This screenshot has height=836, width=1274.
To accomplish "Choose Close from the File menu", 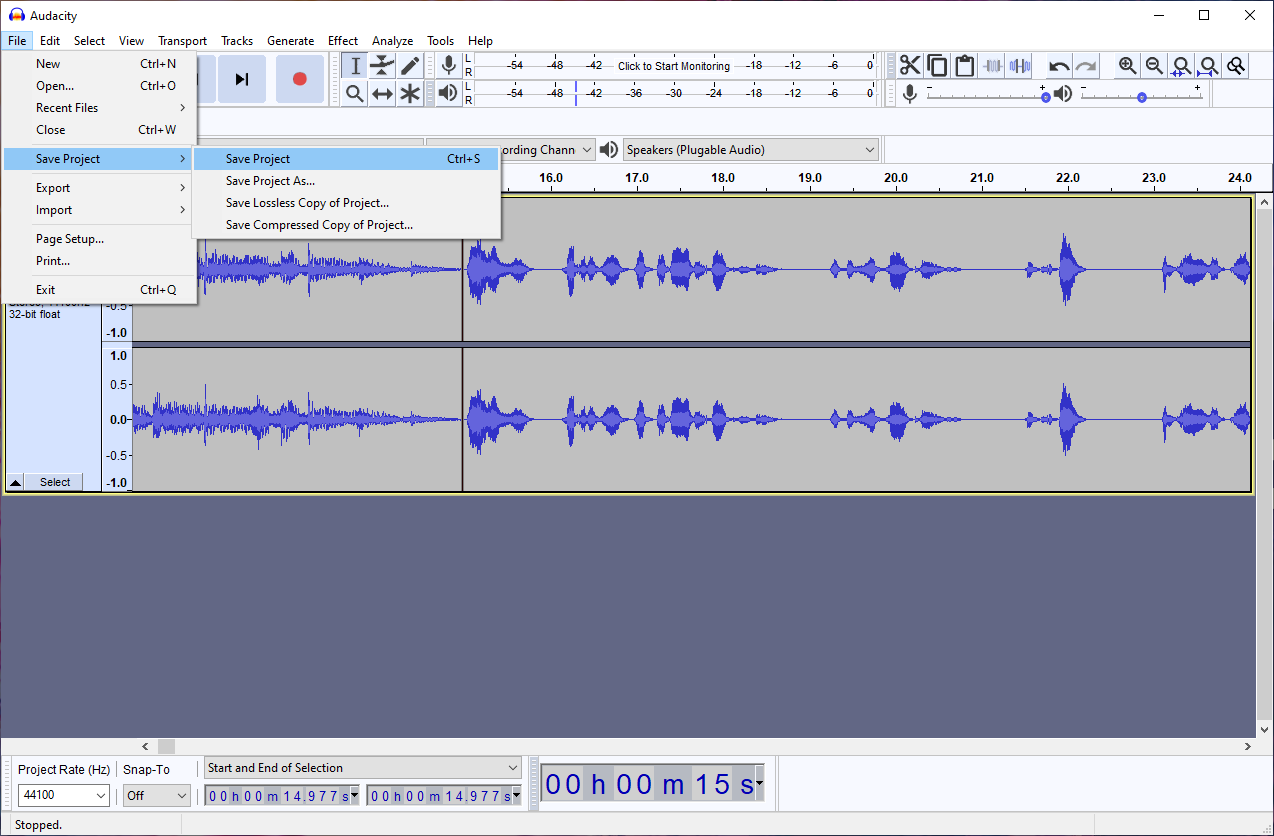I will [x=100, y=130].
